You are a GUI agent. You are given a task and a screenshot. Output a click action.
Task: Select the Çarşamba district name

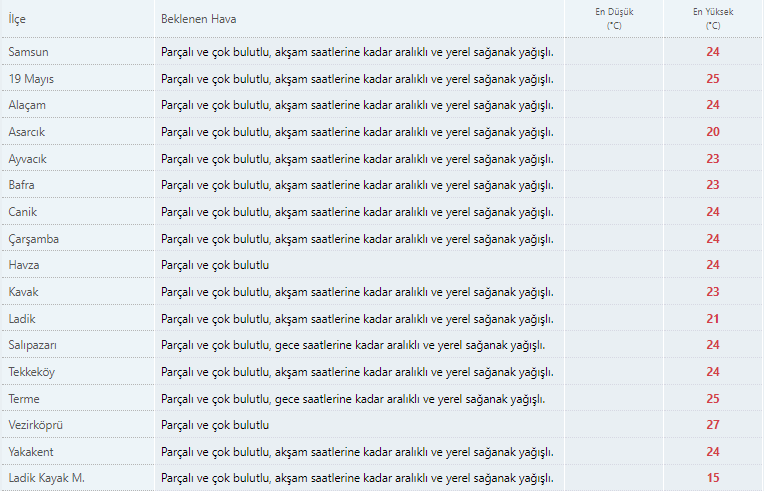tap(34, 239)
